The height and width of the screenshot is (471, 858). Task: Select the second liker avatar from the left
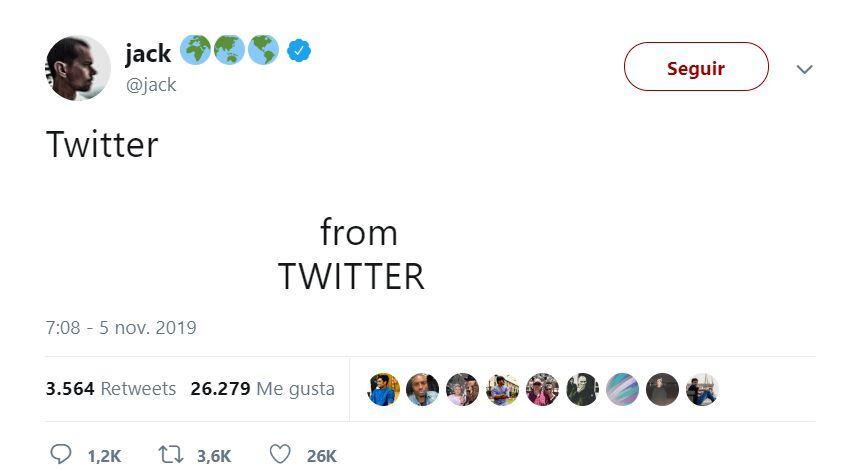[423, 389]
